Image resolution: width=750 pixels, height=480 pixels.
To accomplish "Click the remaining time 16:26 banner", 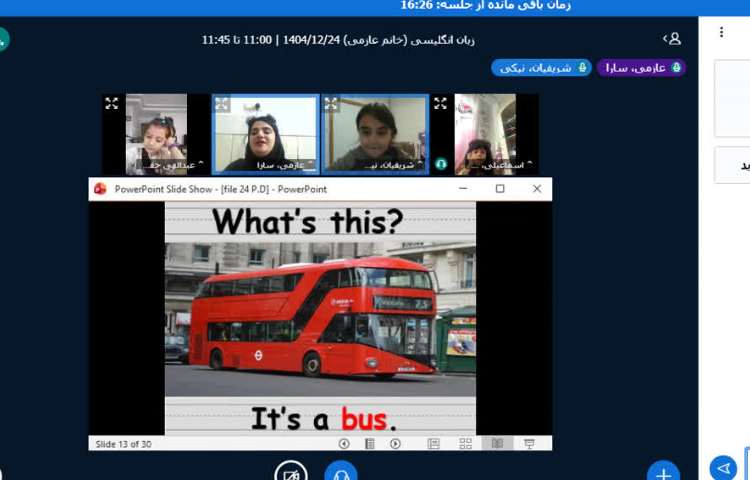I will (x=485, y=5).
